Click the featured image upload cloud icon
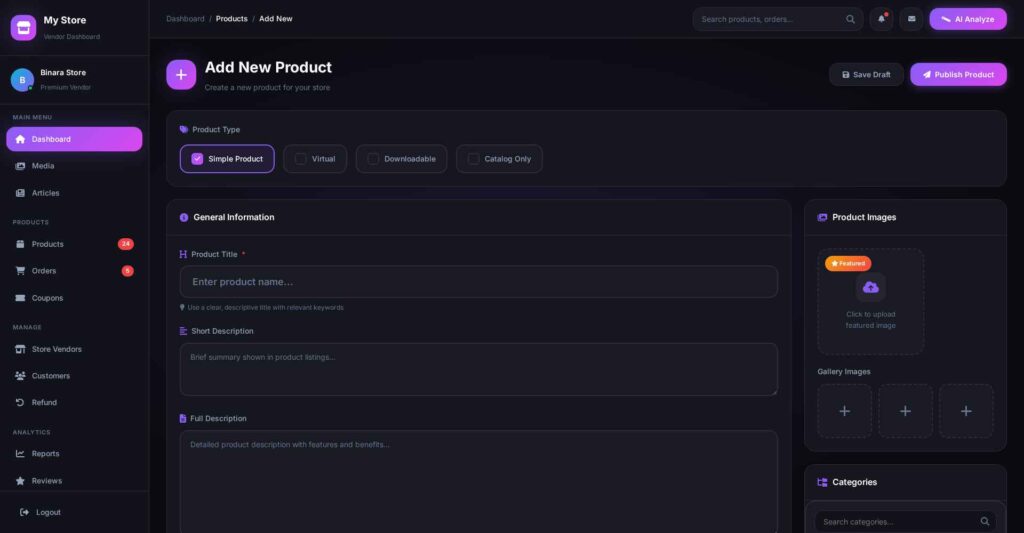 pos(871,288)
